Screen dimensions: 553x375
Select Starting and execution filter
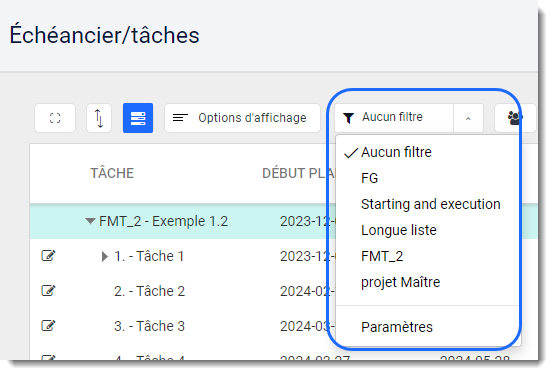tap(431, 204)
